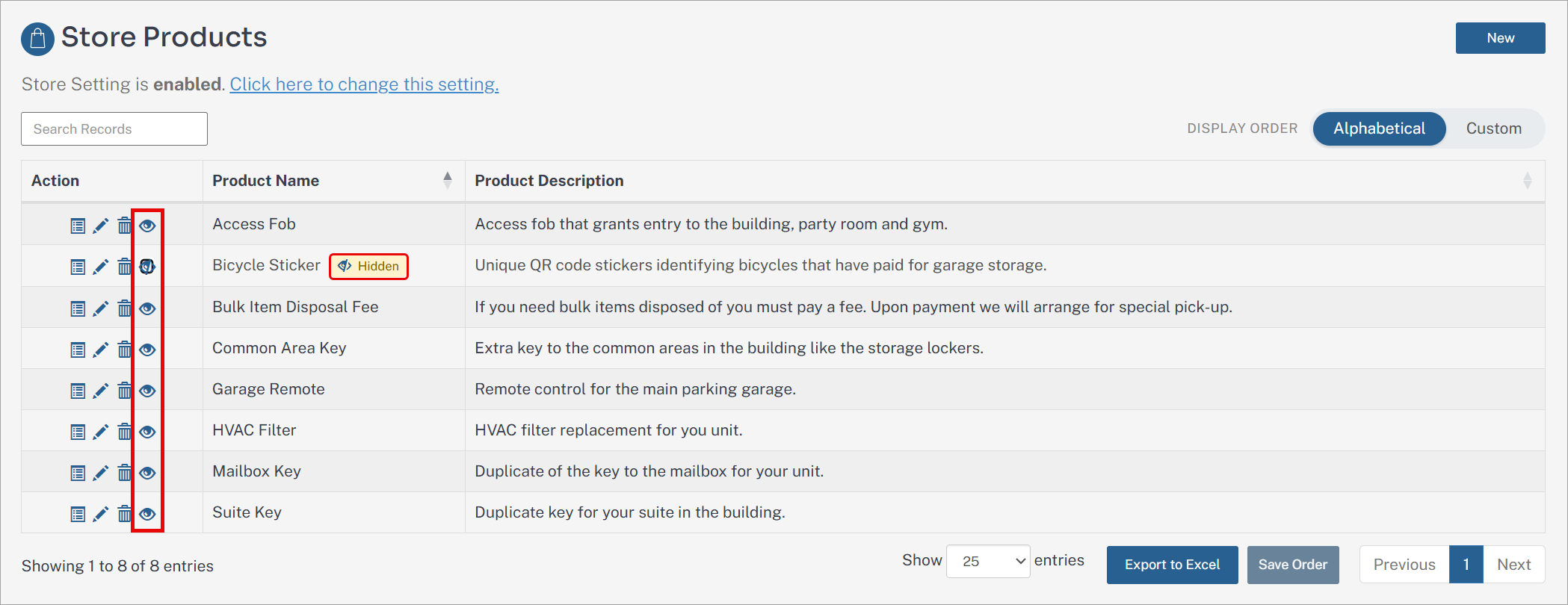Open details icon for Access Fob
This screenshot has width=1568, height=605.
tap(78, 226)
